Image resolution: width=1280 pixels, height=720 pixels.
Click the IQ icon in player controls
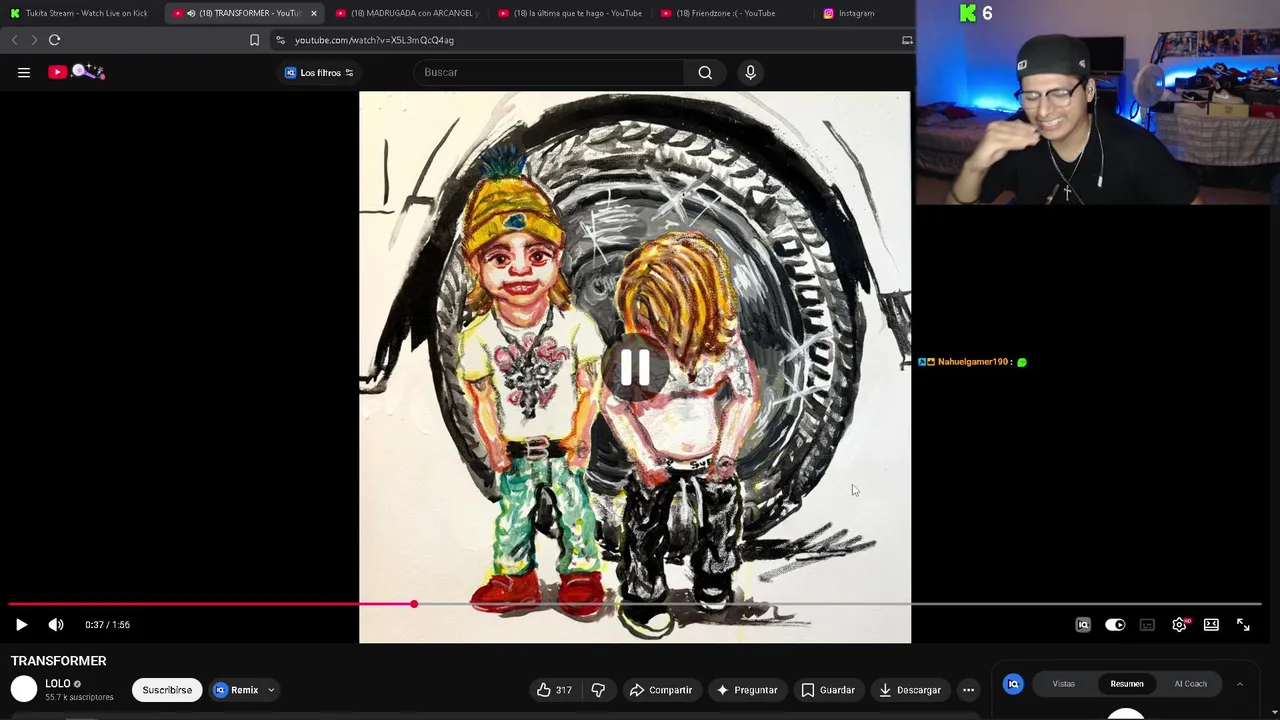(1083, 625)
